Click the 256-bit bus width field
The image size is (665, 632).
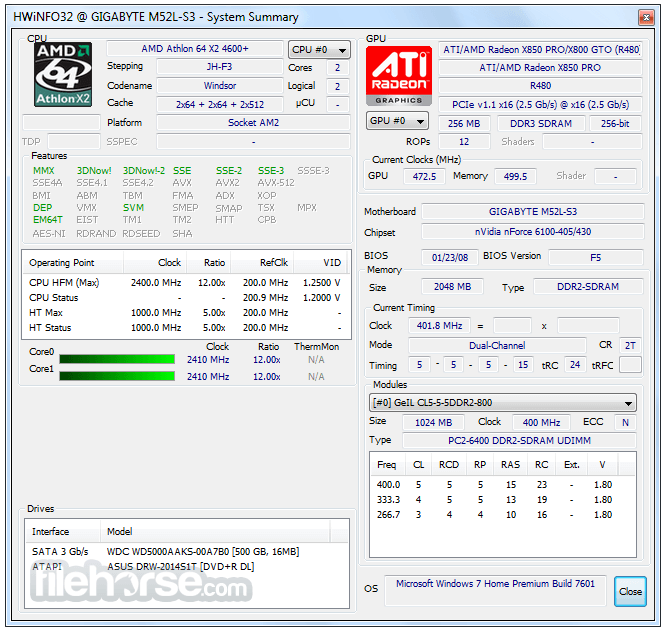(615, 123)
